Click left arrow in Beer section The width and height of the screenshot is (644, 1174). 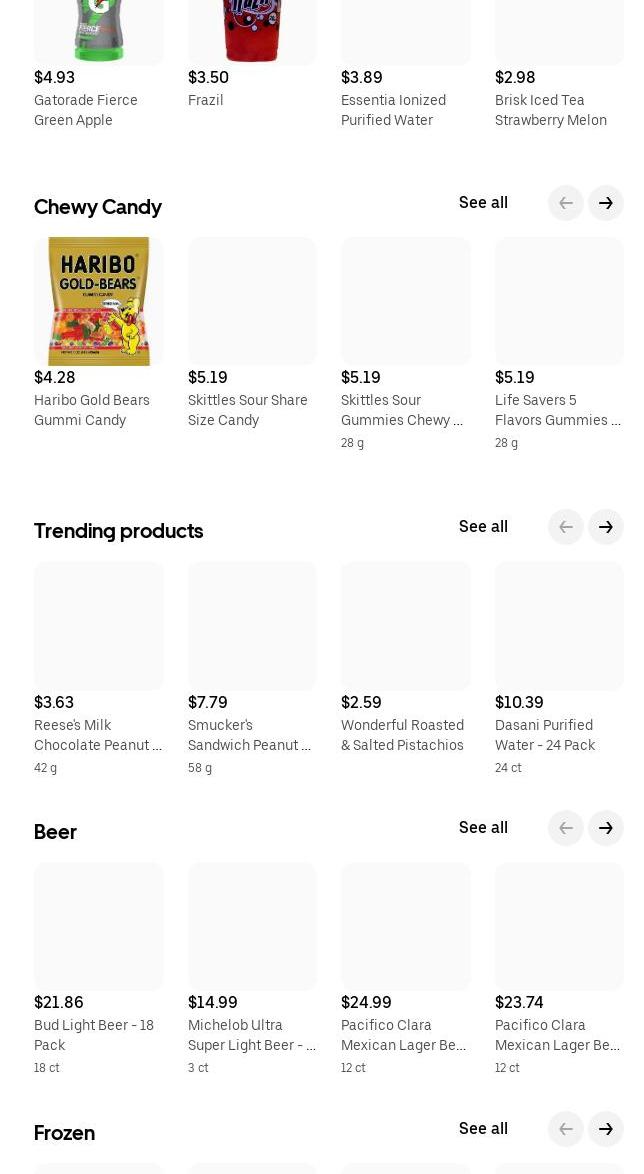pyautogui.click(x=565, y=828)
